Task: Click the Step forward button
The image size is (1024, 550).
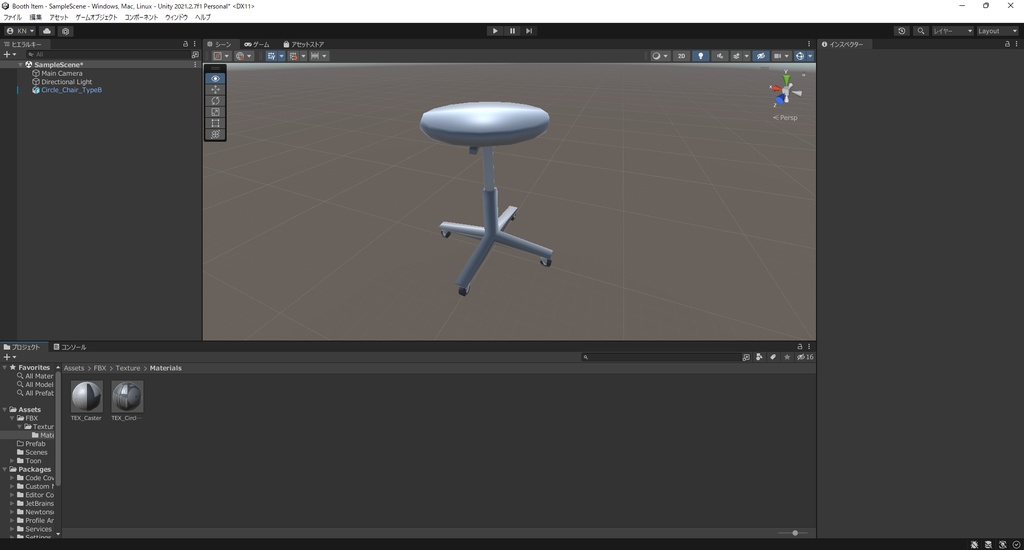Action: tap(529, 31)
